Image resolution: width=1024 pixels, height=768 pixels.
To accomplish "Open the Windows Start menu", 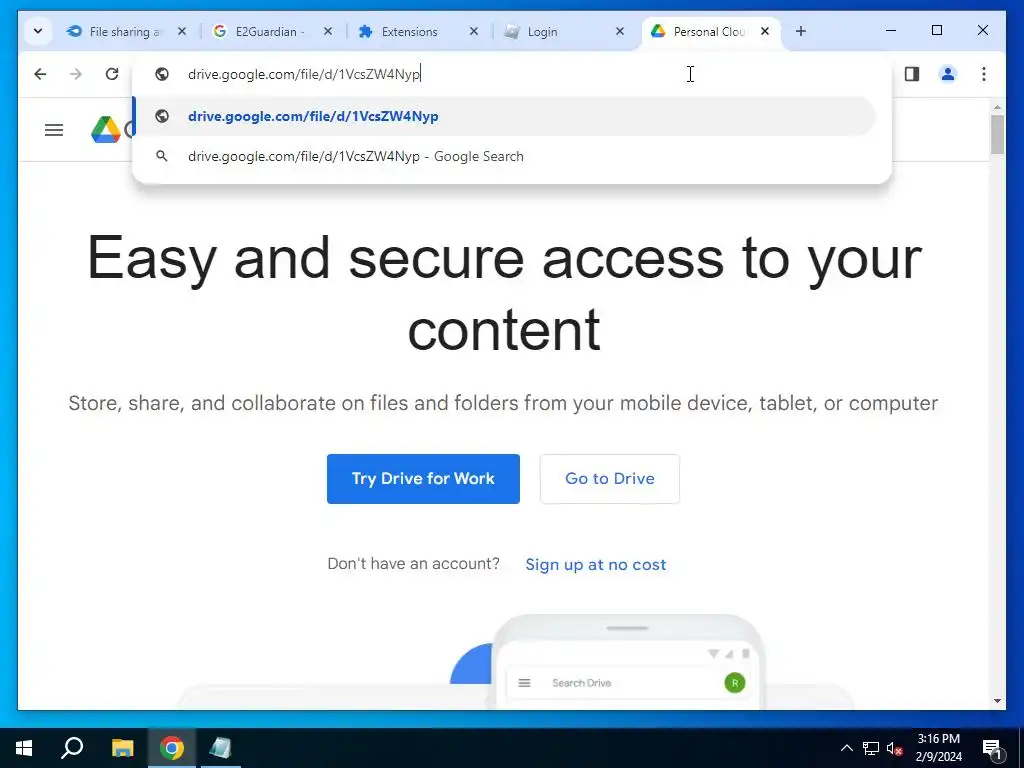I will [24, 748].
